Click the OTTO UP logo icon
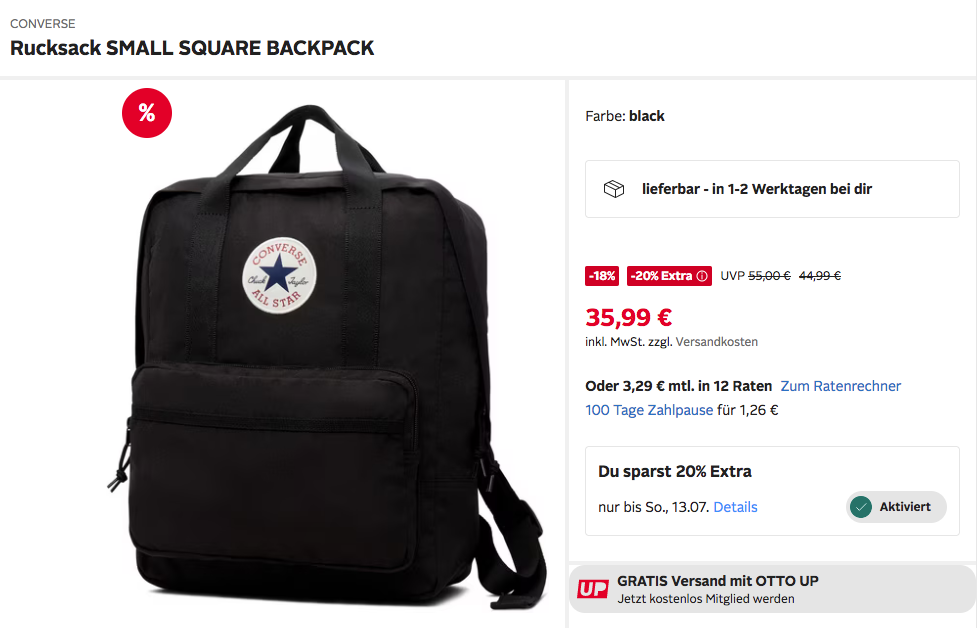The height and width of the screenshot is (628, 977). pos(592,589)
